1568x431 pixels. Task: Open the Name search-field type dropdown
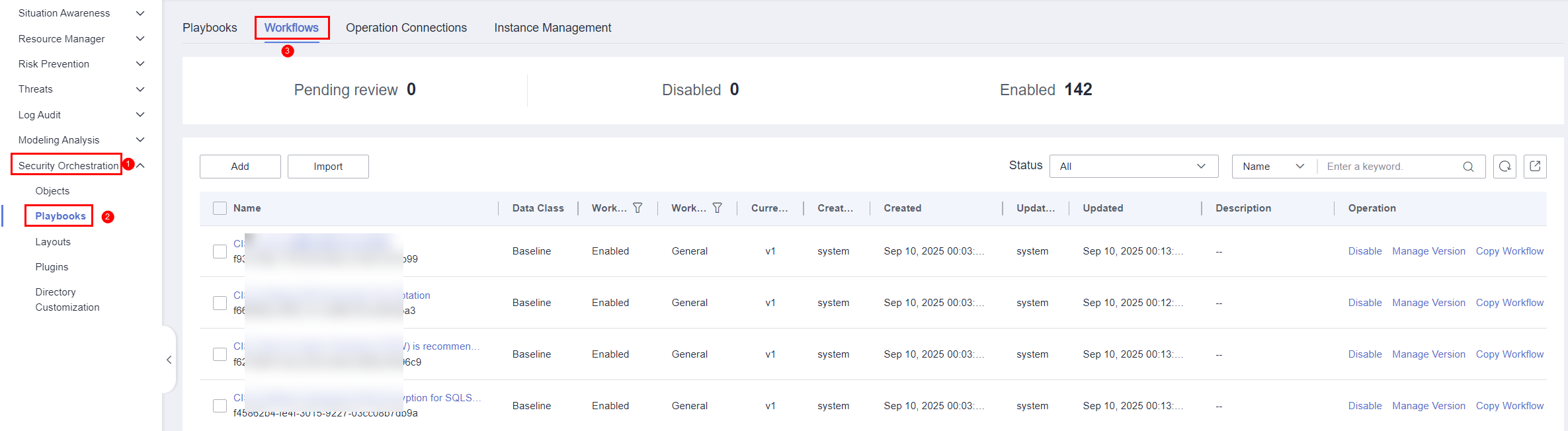tap(1273, 167)
